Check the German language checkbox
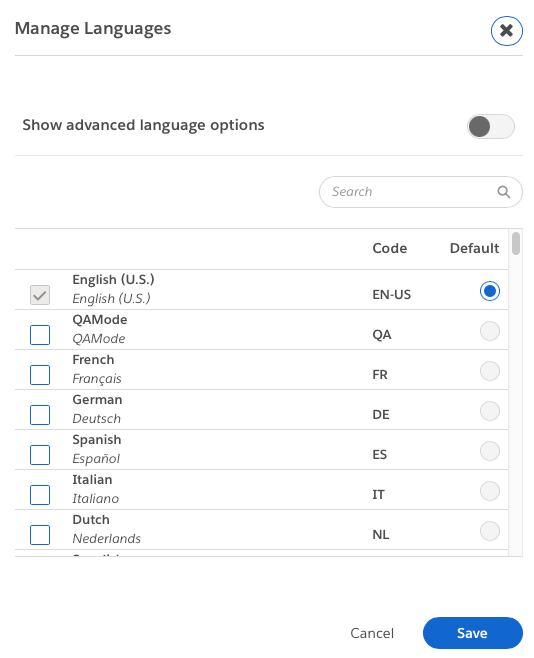Viewport: 534px width, 658px height. pyautogui.click(x=40, y=415)
